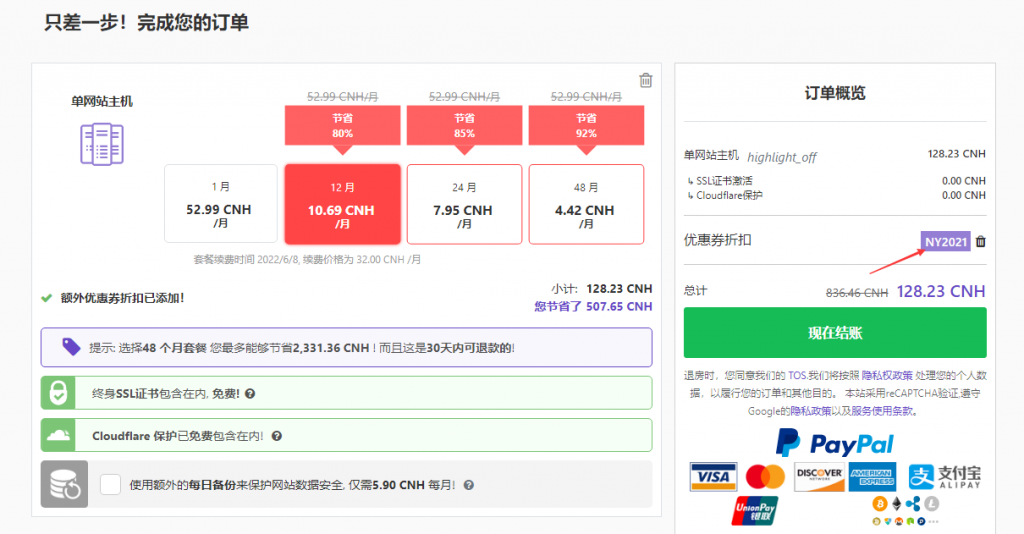Click the American Express logo
Viewport: 1024px width, 534px height.
(872, 477)
